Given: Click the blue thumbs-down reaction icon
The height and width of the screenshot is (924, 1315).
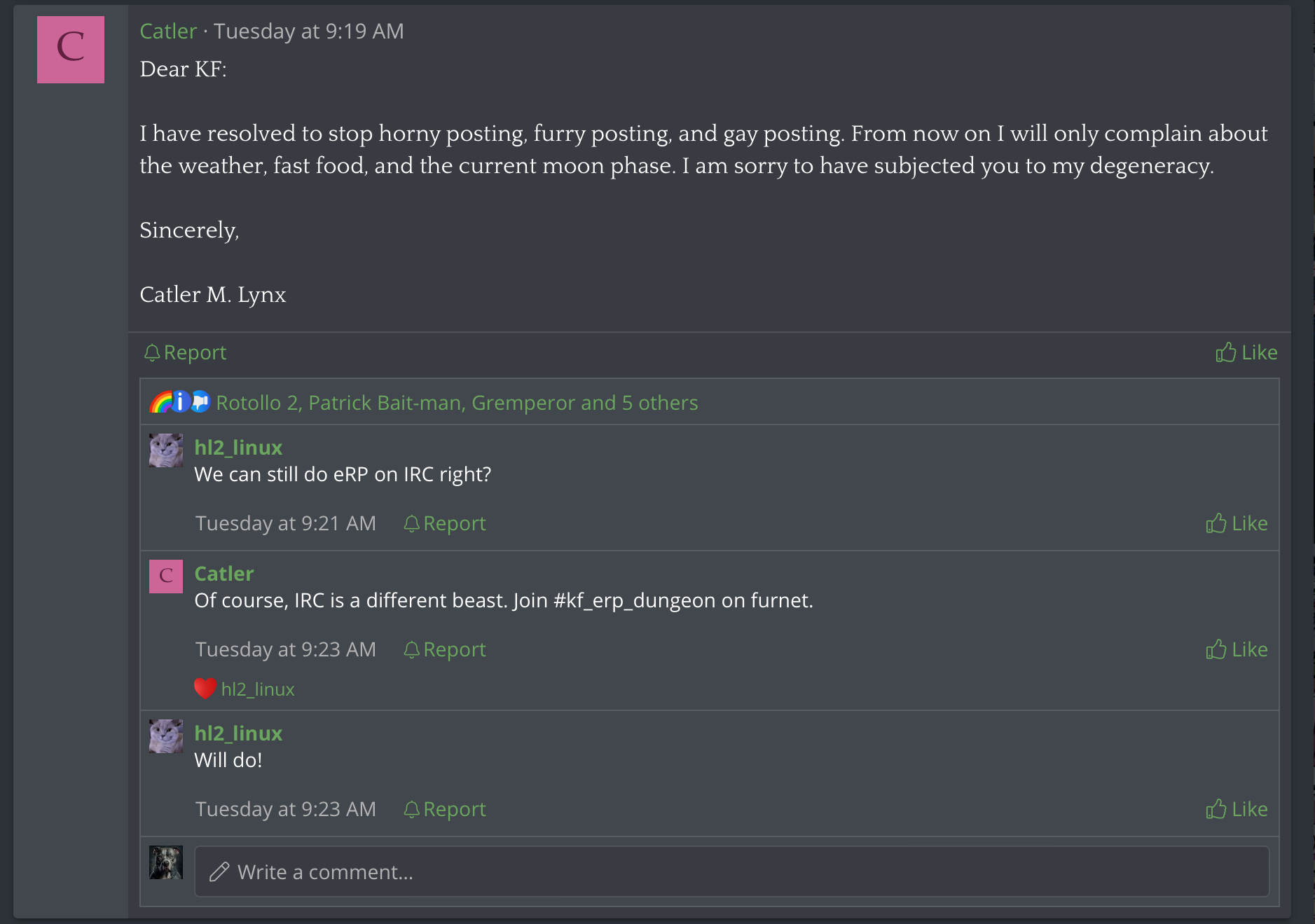Looking at the screenshot, I should pos(200,402).
